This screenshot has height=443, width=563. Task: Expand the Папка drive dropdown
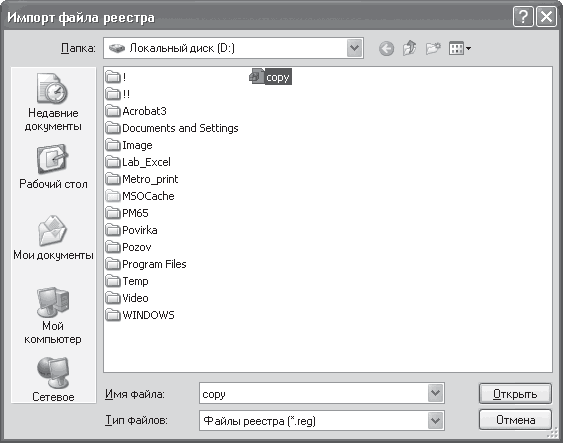click(x=354, y=48)
